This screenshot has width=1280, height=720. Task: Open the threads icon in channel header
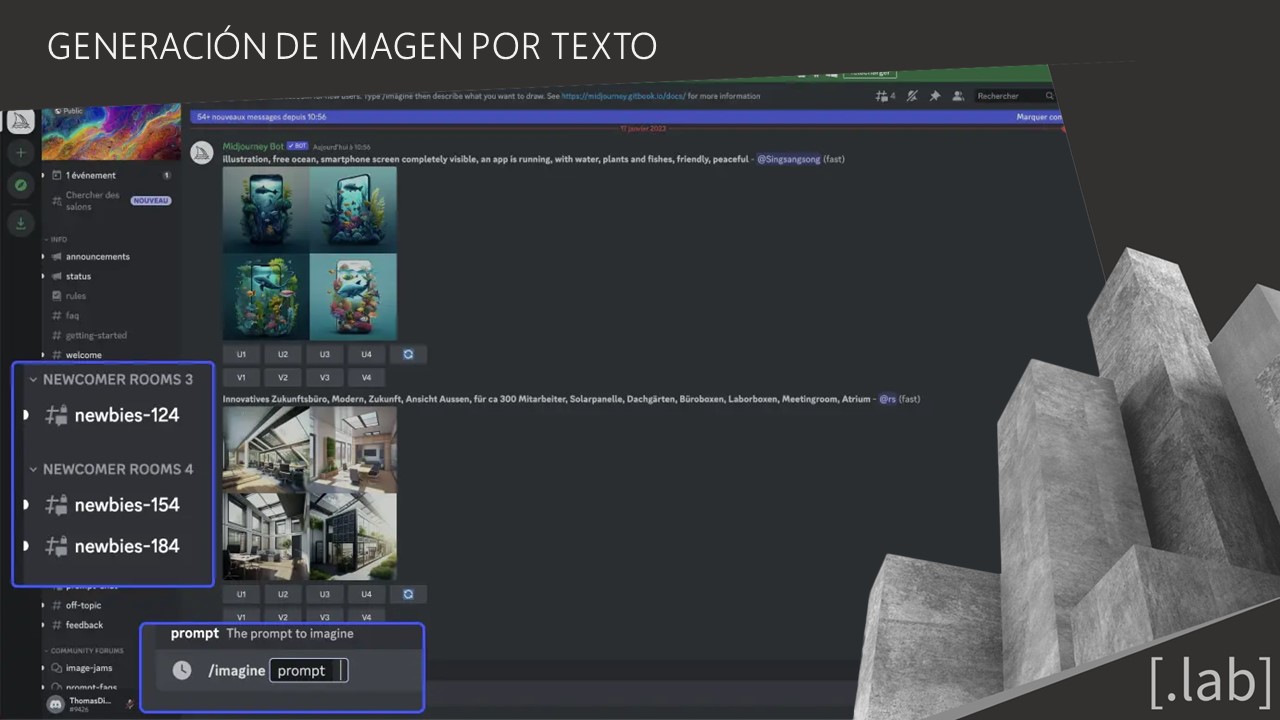pos(884,96)
